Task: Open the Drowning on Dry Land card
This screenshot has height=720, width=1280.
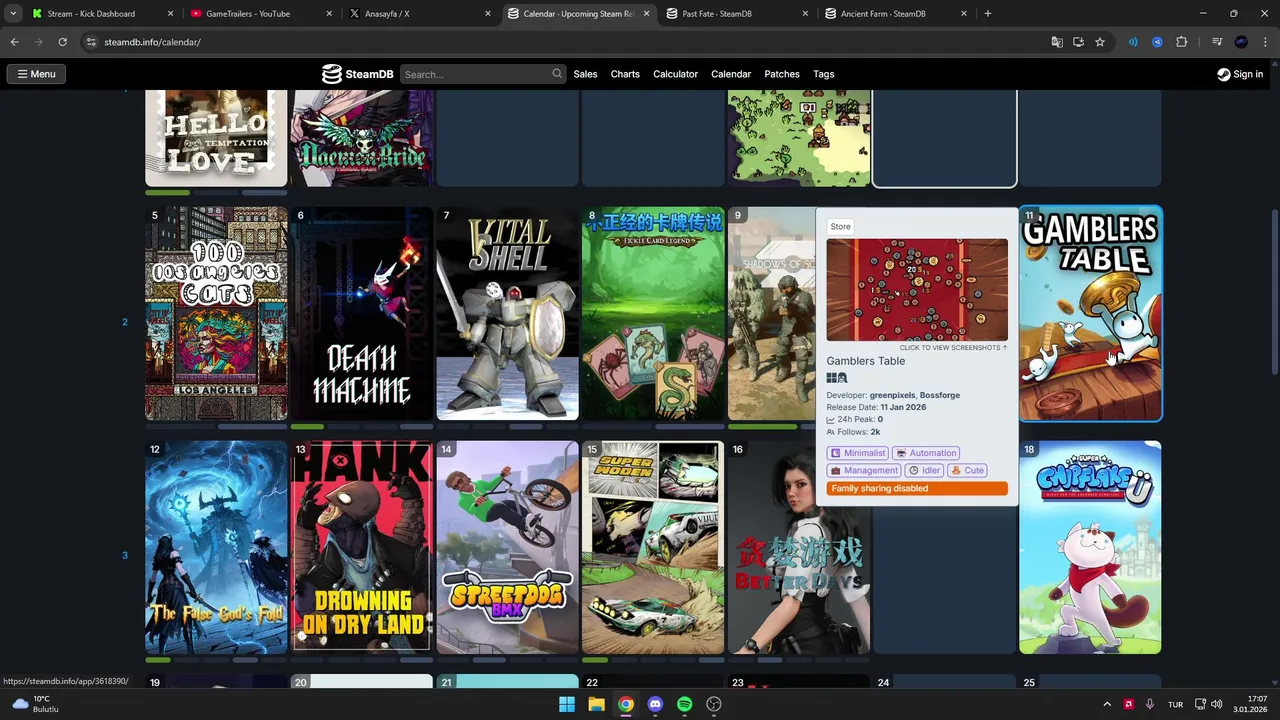Action: coord(362,547)
